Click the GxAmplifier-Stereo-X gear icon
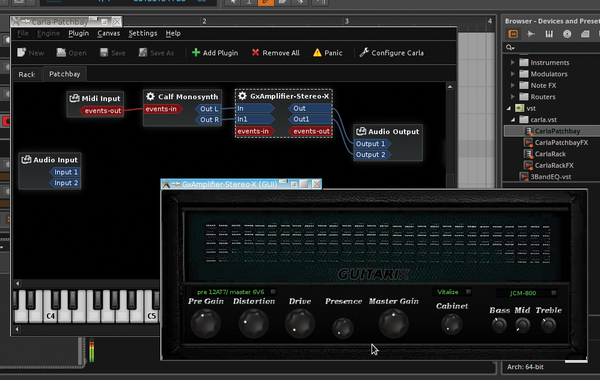 (242, 96)
